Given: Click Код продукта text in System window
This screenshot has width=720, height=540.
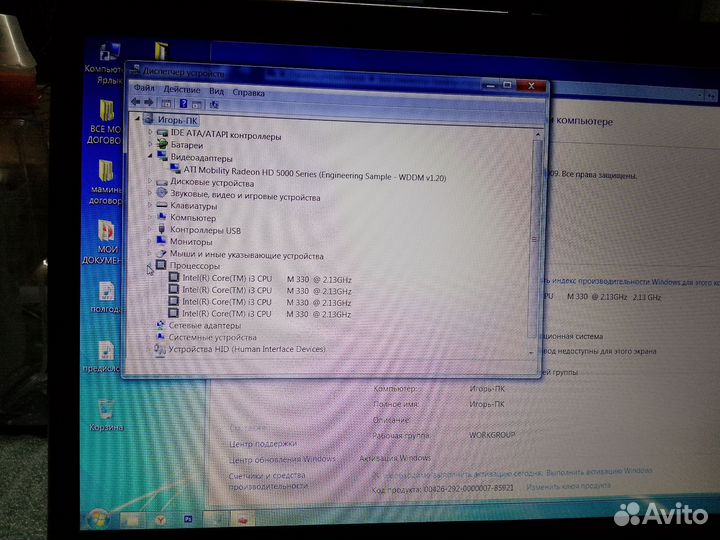Looking at the screenshot, I should pos(443,489).
